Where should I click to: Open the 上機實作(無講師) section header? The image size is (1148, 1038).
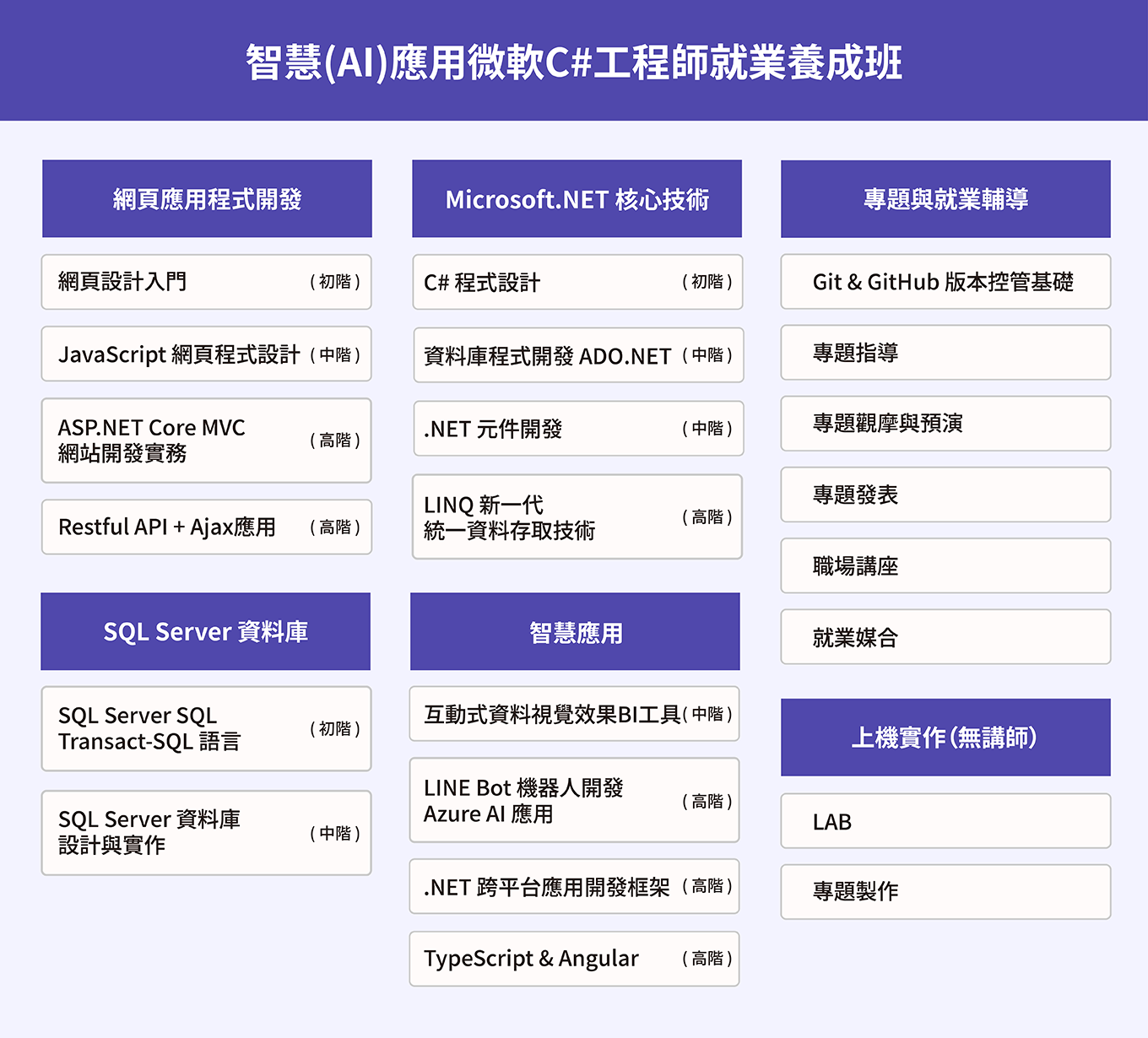pyautogui.click(x=945, y=736)
